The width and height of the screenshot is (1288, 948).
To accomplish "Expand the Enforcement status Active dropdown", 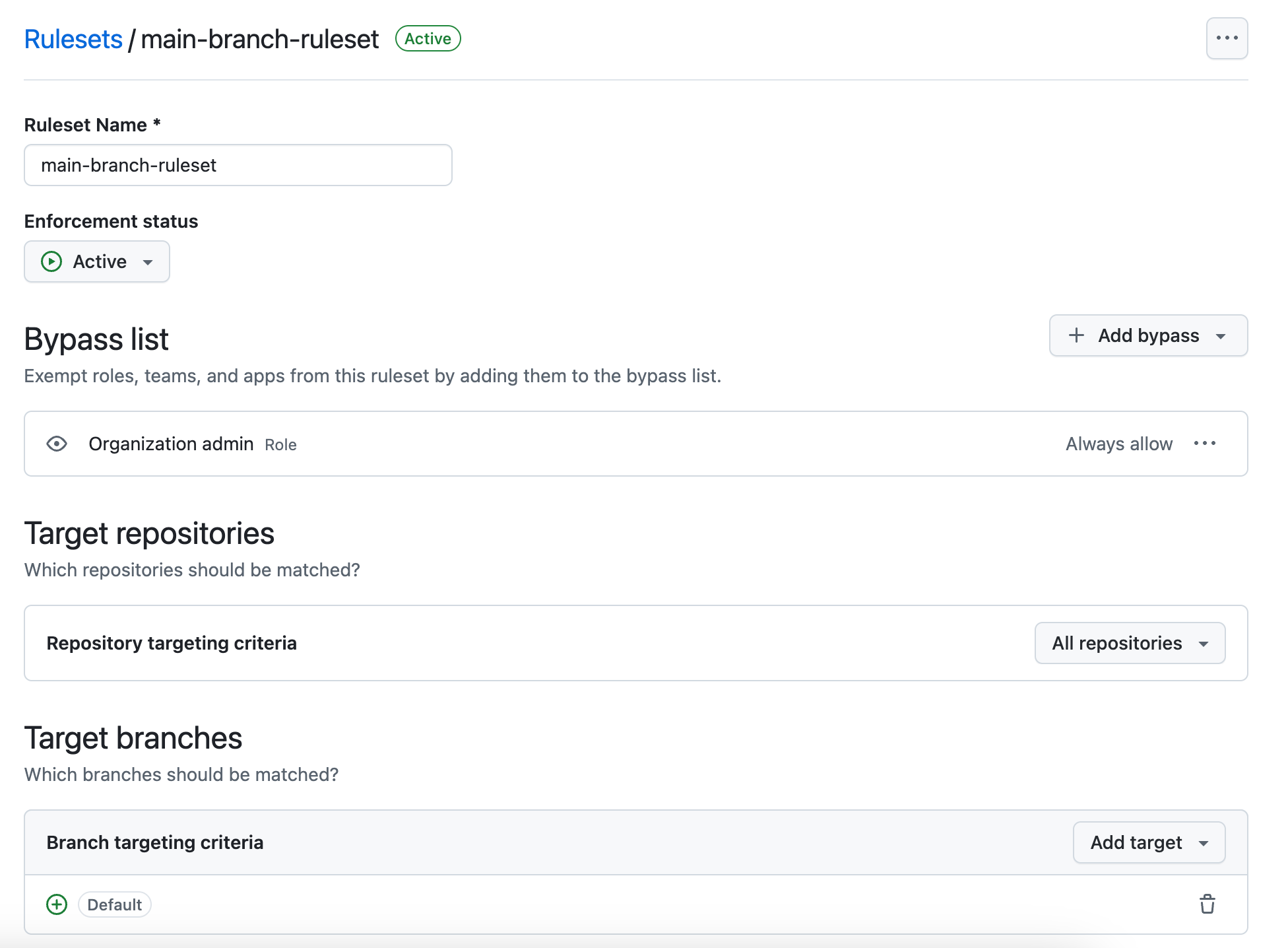I will (x=97, y=261).
